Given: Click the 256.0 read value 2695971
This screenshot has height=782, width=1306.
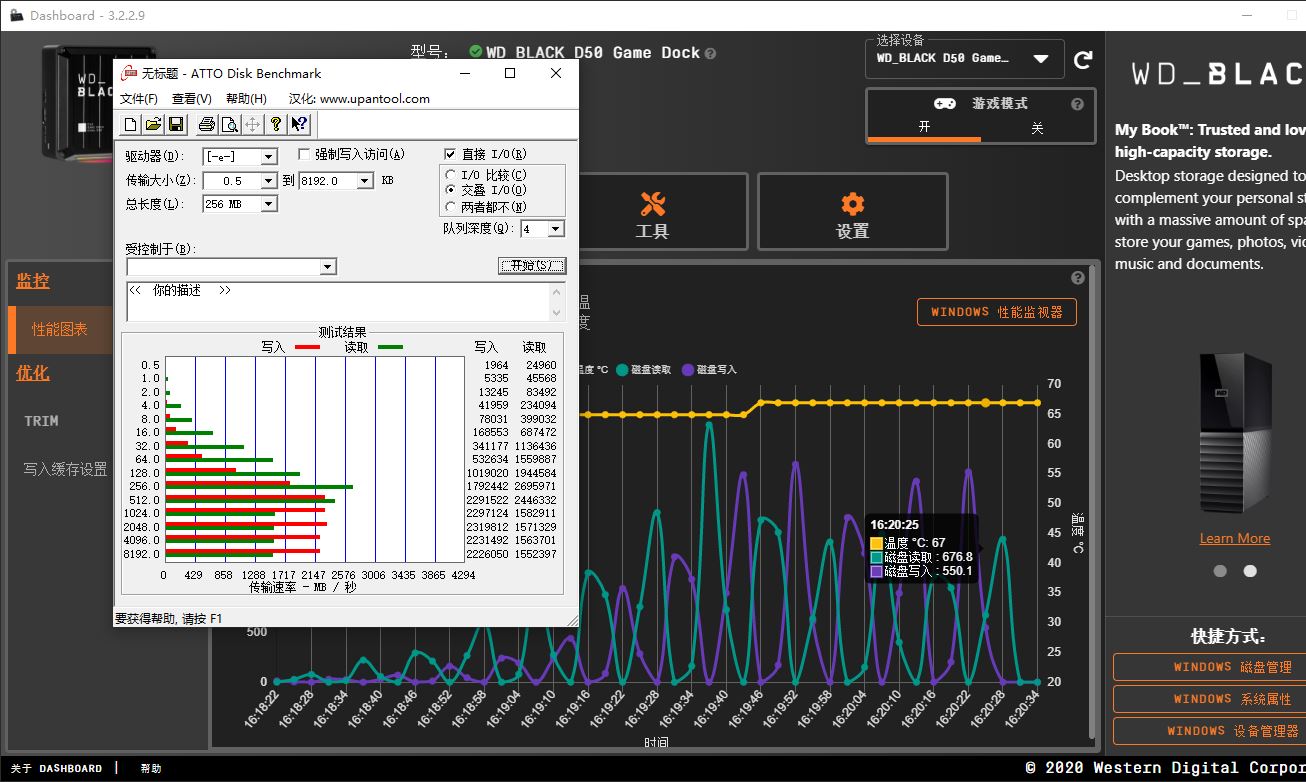Looking at the screenshot, I should 535,486.
